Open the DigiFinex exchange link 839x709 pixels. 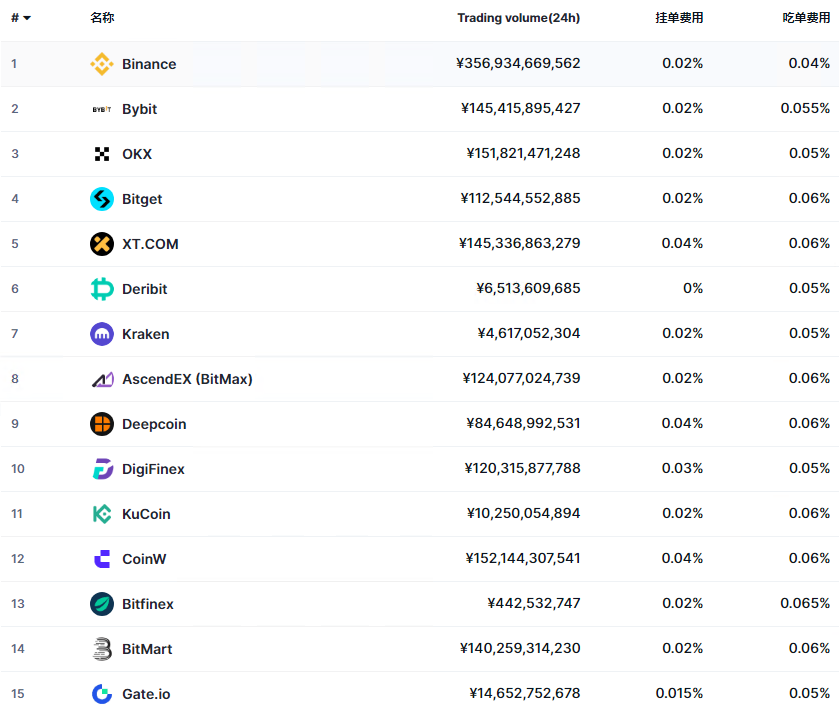click(153, 469)
